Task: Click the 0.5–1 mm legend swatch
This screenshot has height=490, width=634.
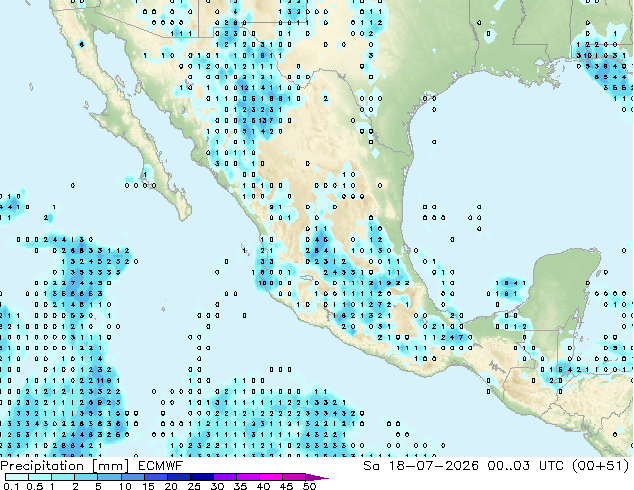Action: [x=40, y=477]
